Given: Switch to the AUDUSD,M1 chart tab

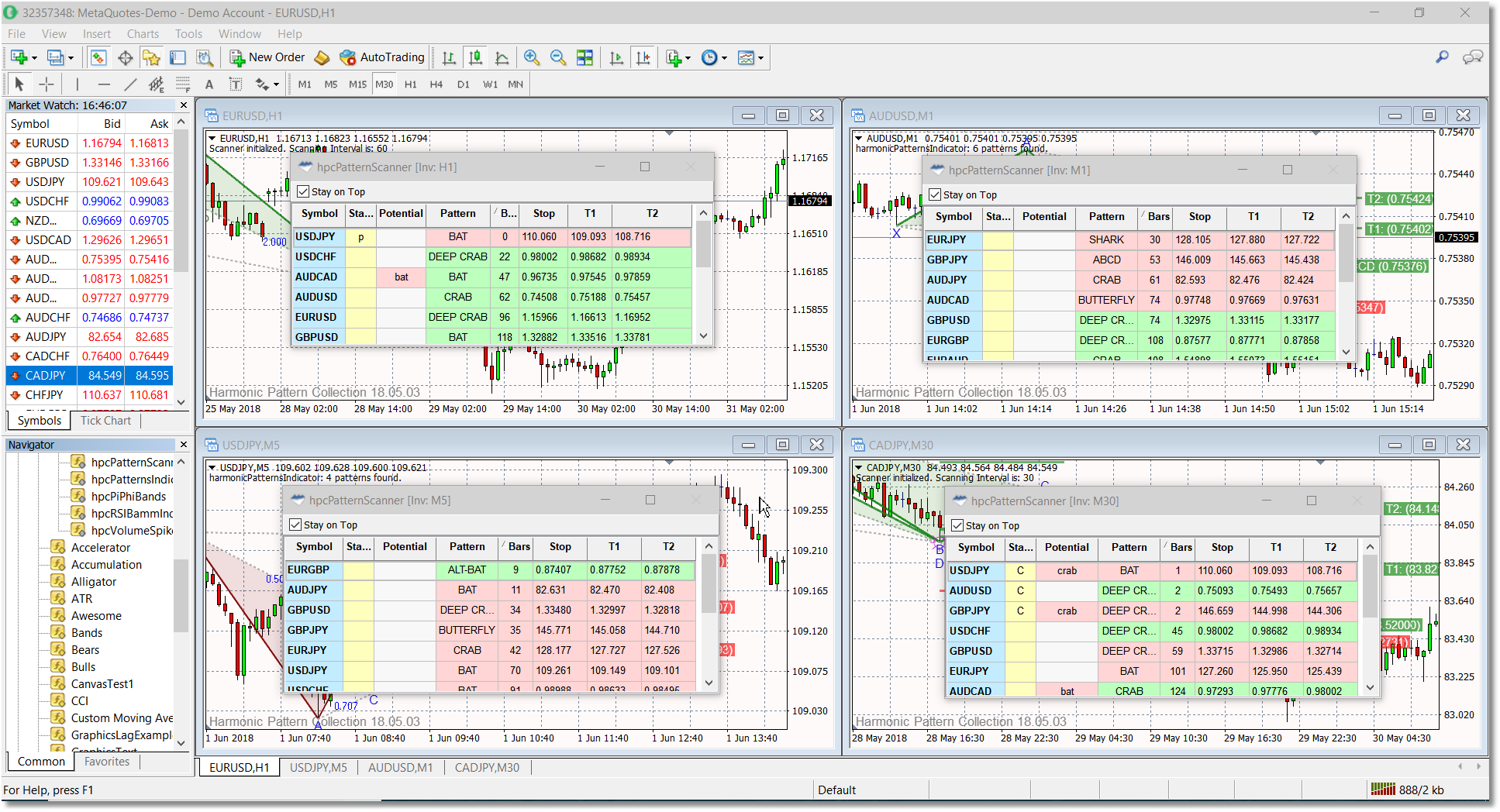Looking at the screenshot, I should tap(400, 768).
